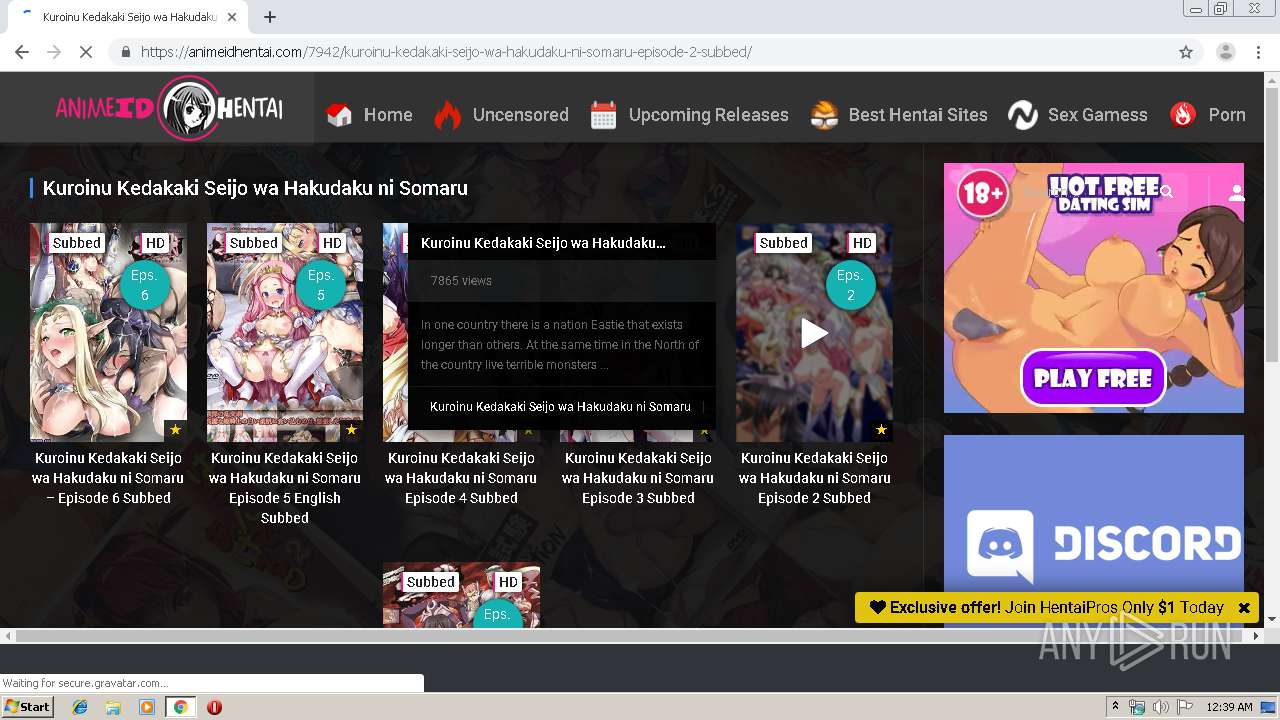Open the Sex Gamess menu item

tap(1097, 115)
